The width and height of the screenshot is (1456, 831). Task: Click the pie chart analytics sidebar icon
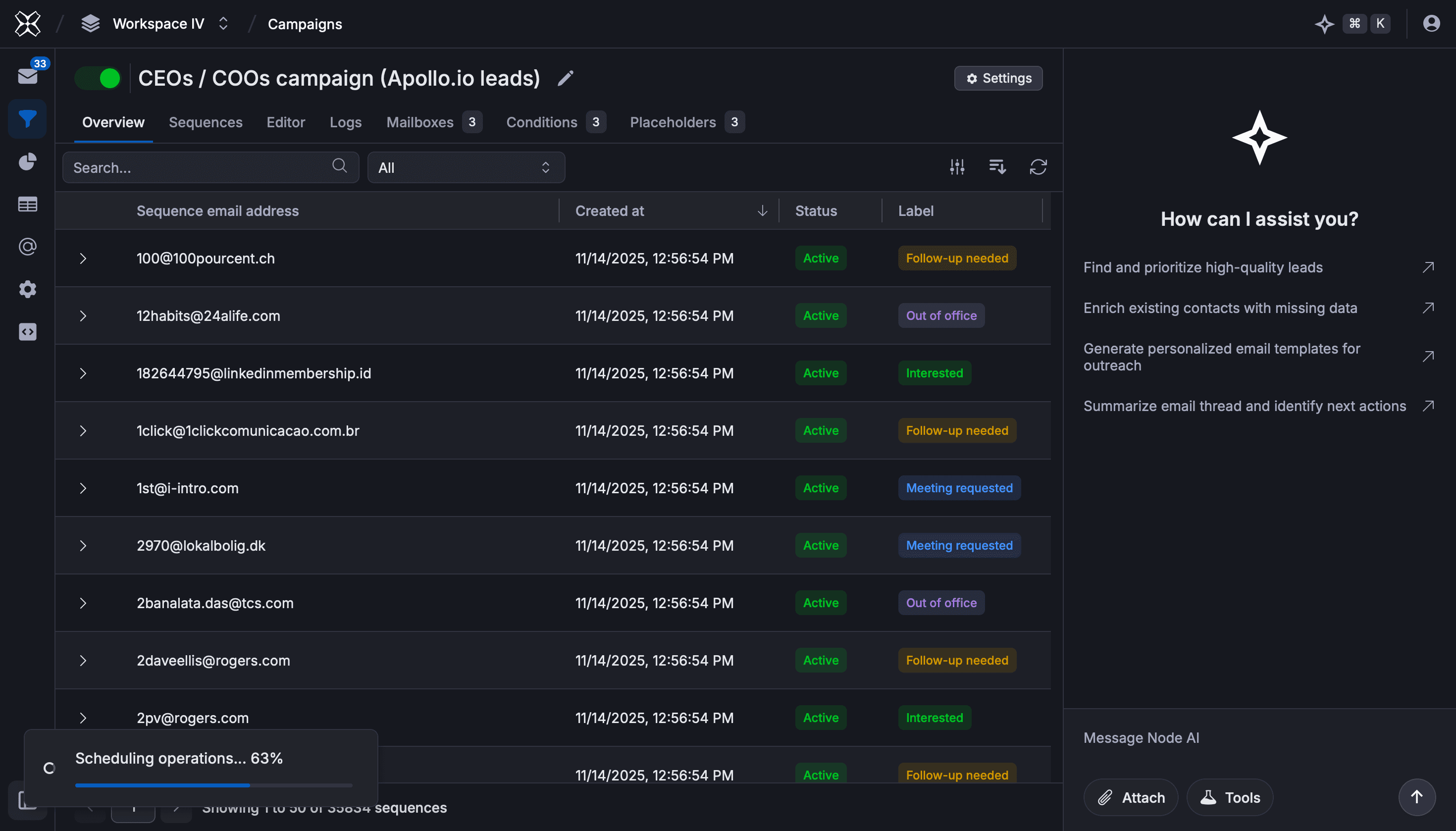[27, 161]
